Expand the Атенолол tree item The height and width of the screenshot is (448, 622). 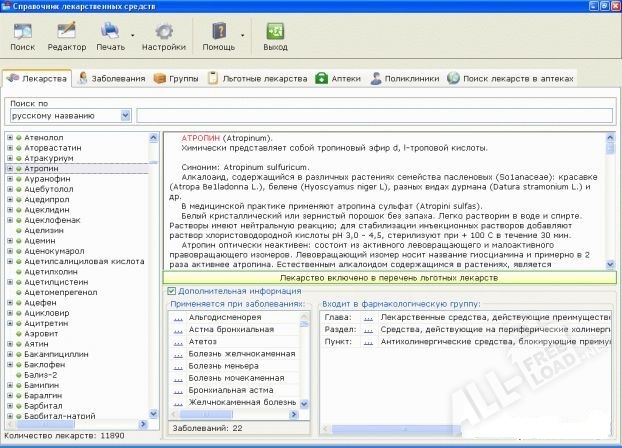9,137
